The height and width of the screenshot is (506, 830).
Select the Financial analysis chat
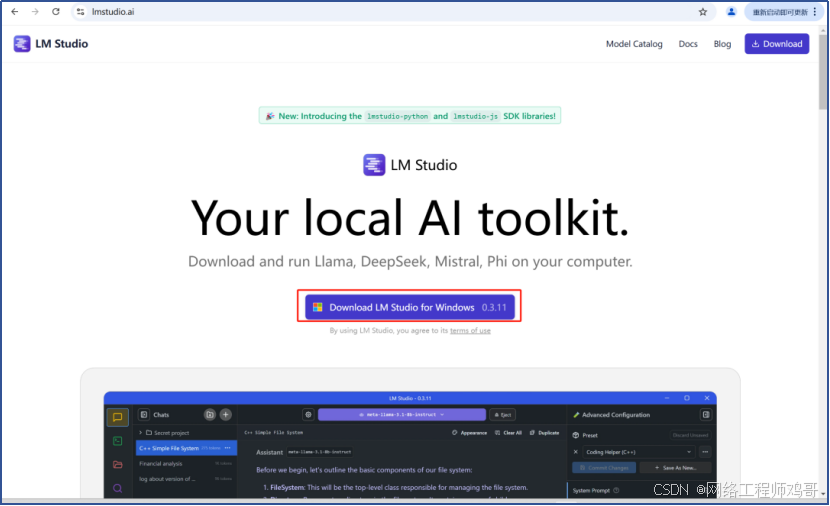coord(186,463)
